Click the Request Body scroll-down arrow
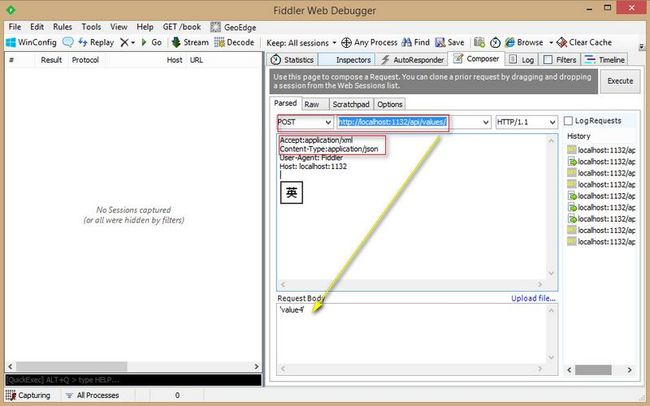The width and height of the screenshot is (650, 406). [551, 357]
